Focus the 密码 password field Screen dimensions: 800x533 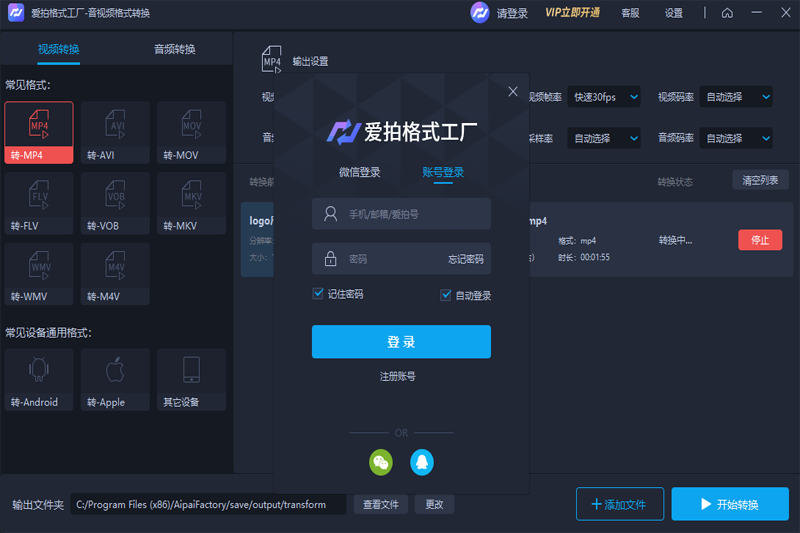point(402,259)
